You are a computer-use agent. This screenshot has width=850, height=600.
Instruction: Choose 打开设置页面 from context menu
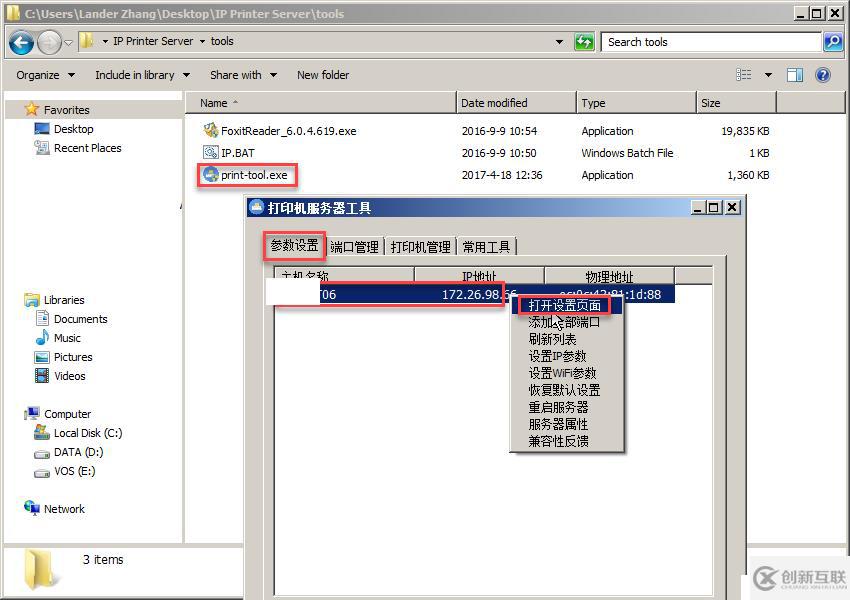click(565, 306)
